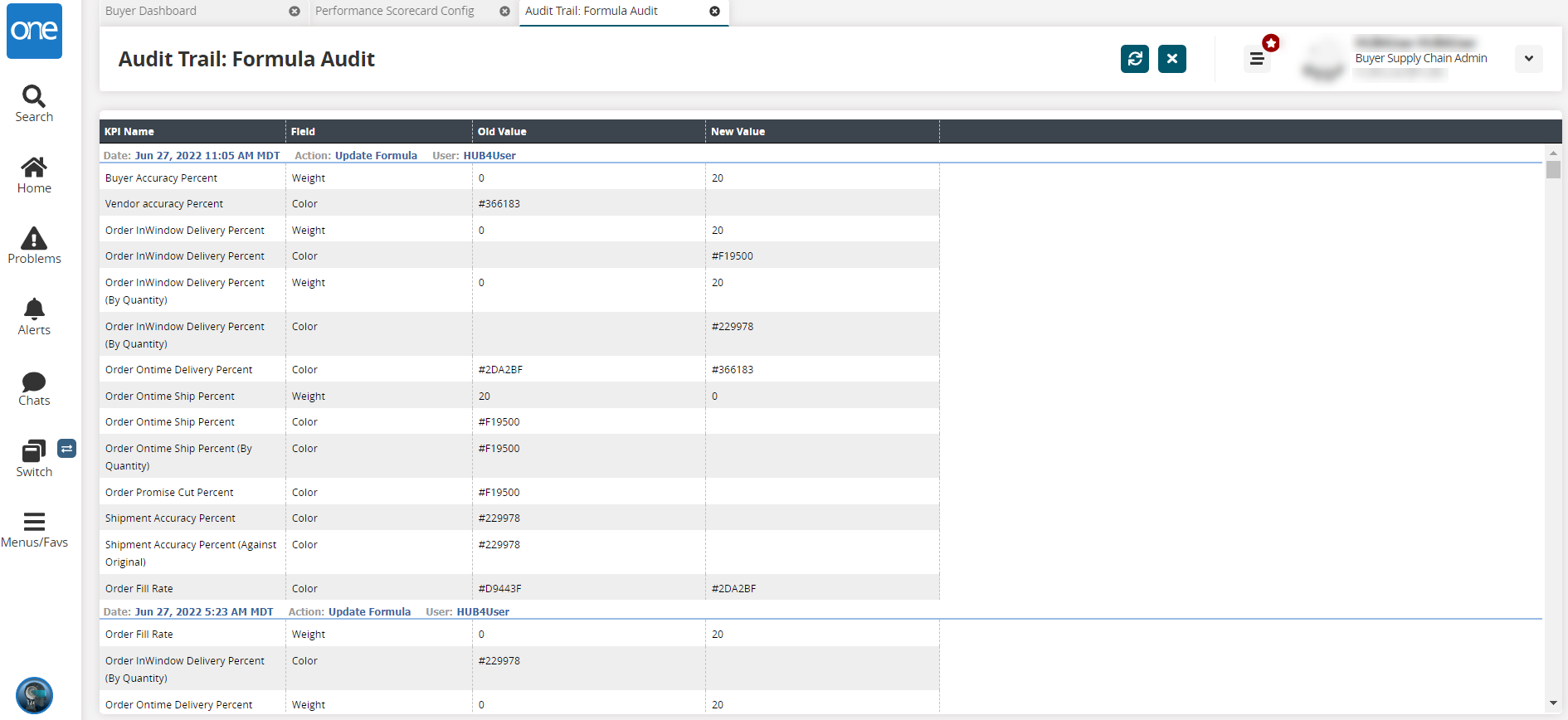Select Order Ontime Delivery Percent Color row
Screen dimensions: 1568x720
pos(519,369)
